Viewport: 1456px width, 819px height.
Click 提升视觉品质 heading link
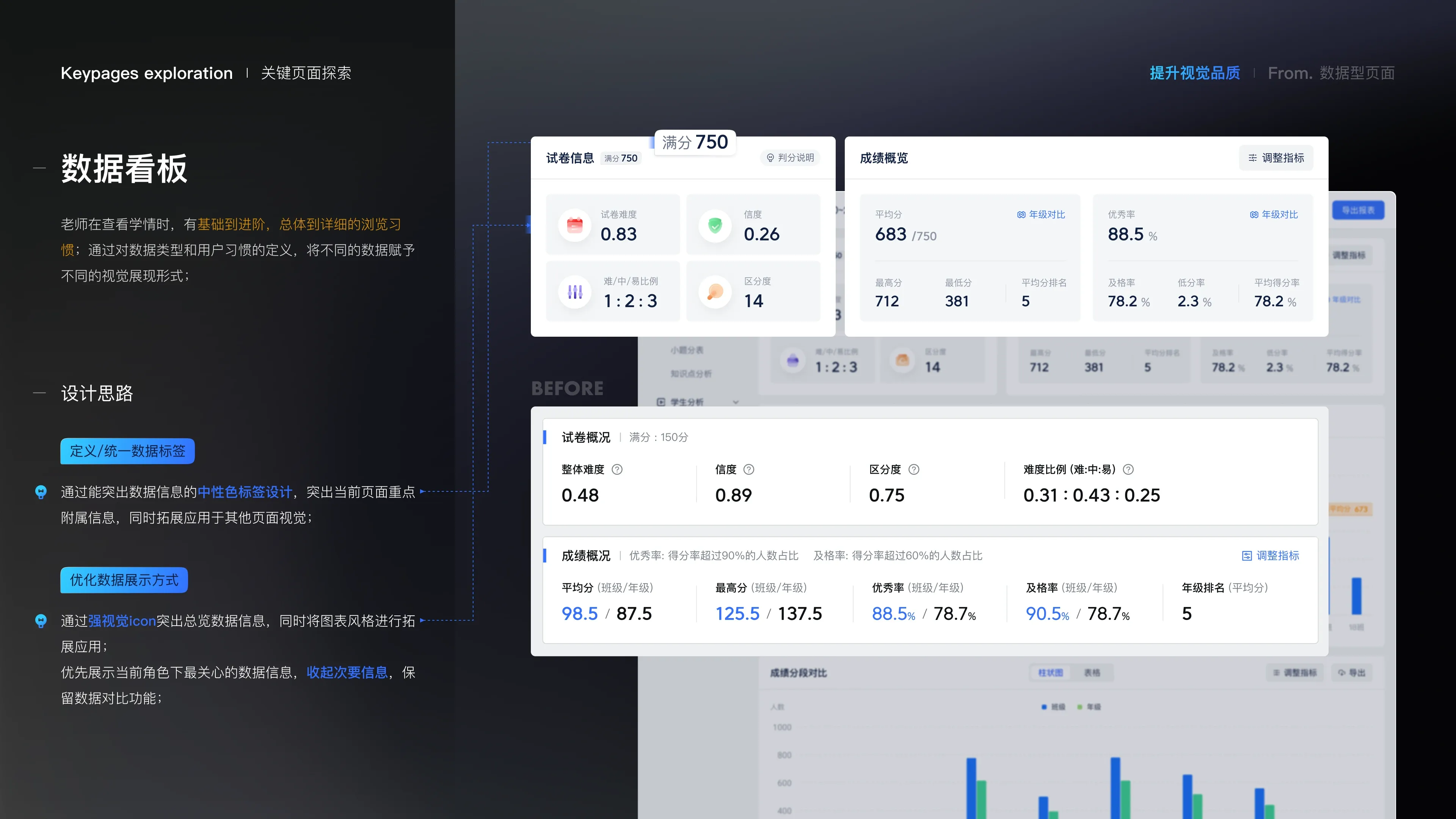[1194, 74]
